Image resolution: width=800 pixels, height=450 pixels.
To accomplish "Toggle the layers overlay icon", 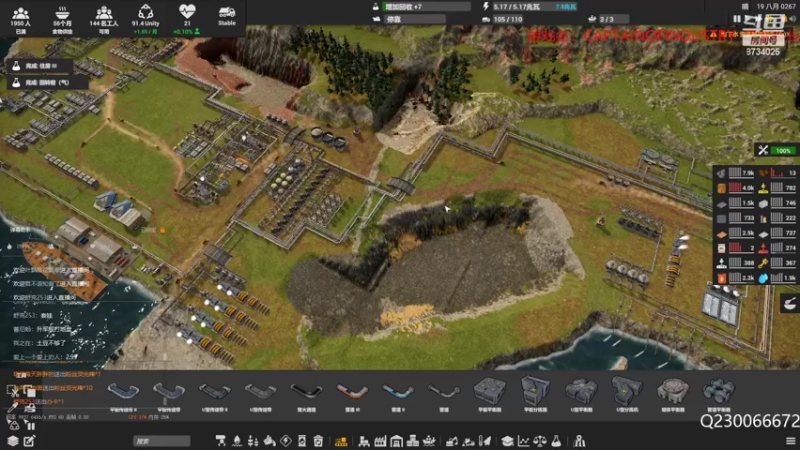I will point(13,441).
